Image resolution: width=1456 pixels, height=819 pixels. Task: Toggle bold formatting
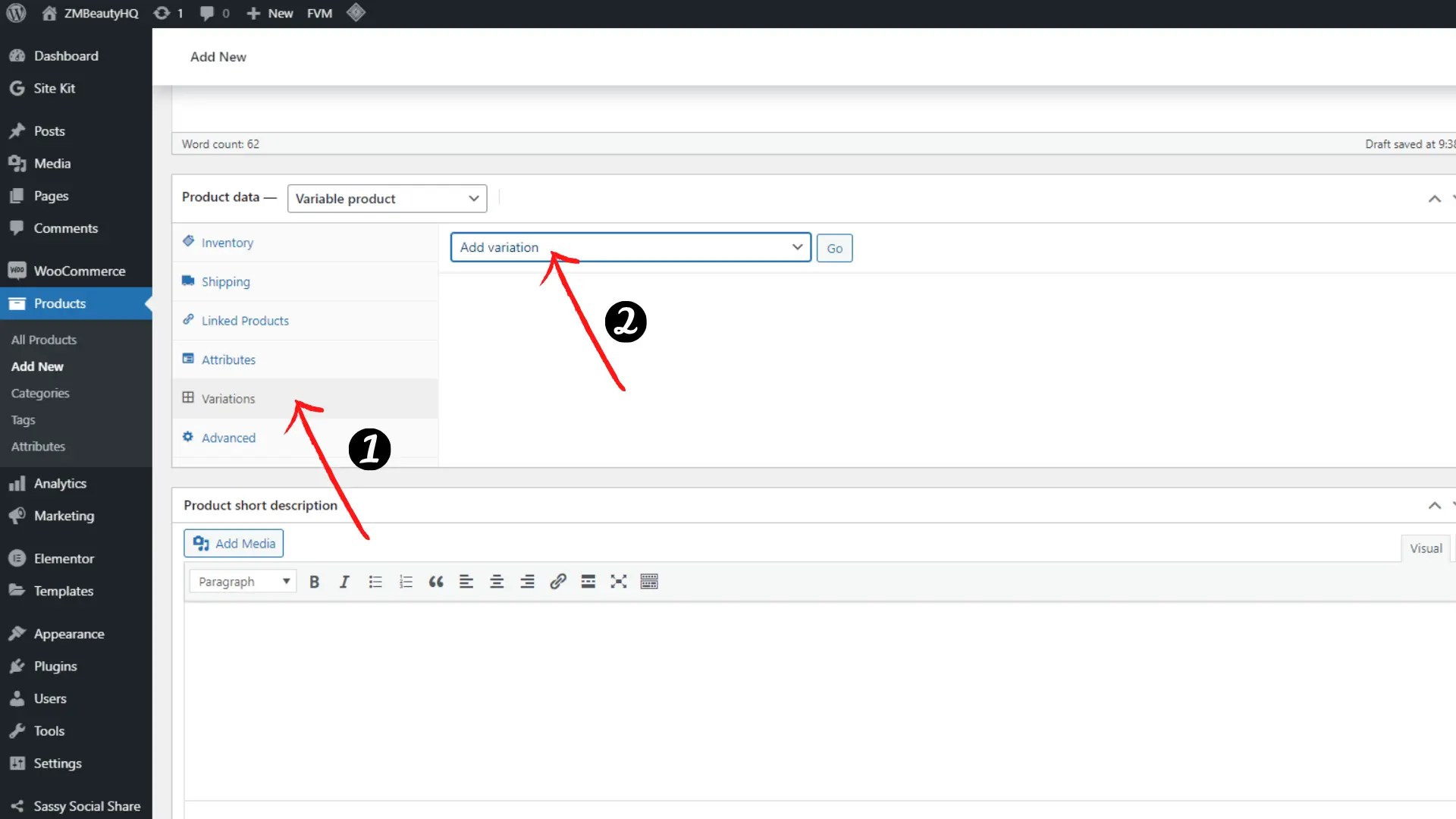[x=314, y=582]
